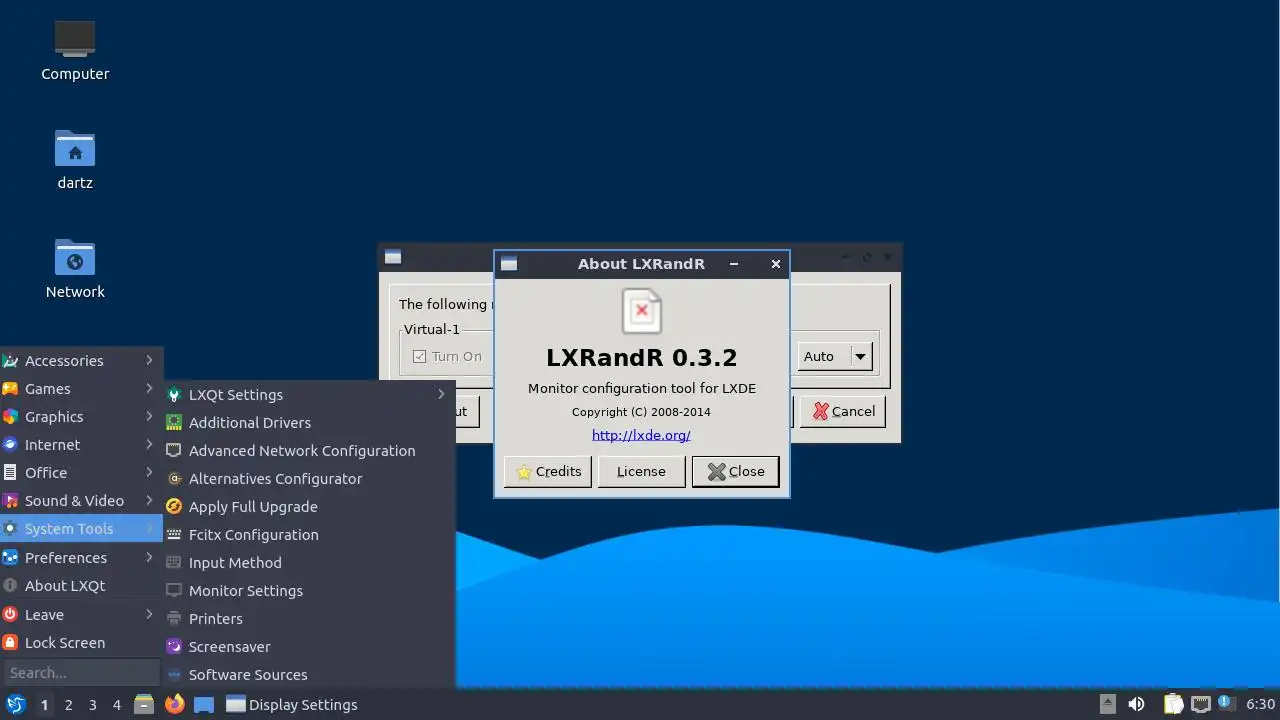Click the show desktop taskbar icon
This screenshot has height=720, width=1280.
[204, 704]
